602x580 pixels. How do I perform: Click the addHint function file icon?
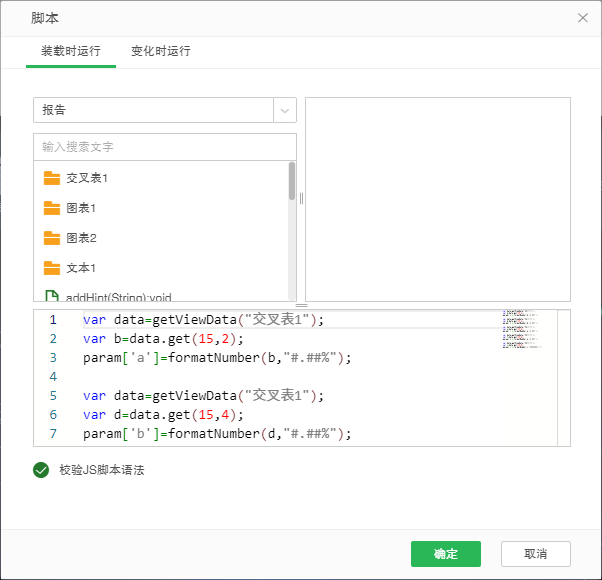52,296
